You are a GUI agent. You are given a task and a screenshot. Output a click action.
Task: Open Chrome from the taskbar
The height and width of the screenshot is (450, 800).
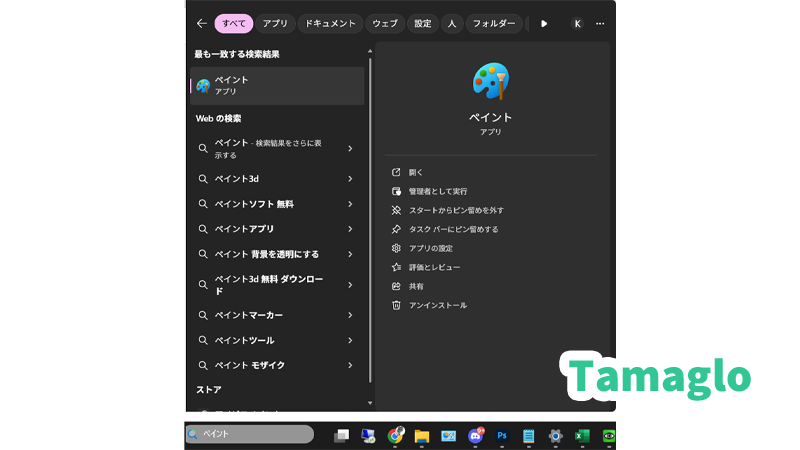[395, 436]
